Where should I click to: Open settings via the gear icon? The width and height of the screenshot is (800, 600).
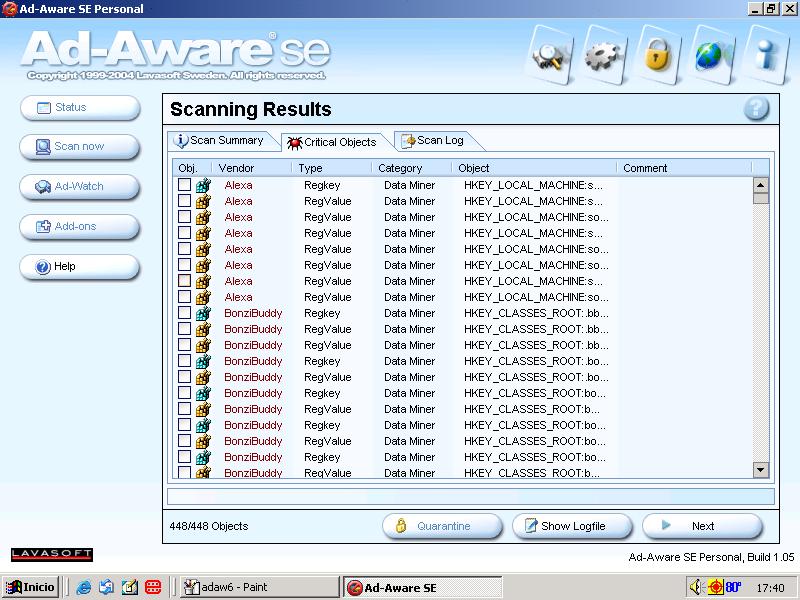point(606,56)
